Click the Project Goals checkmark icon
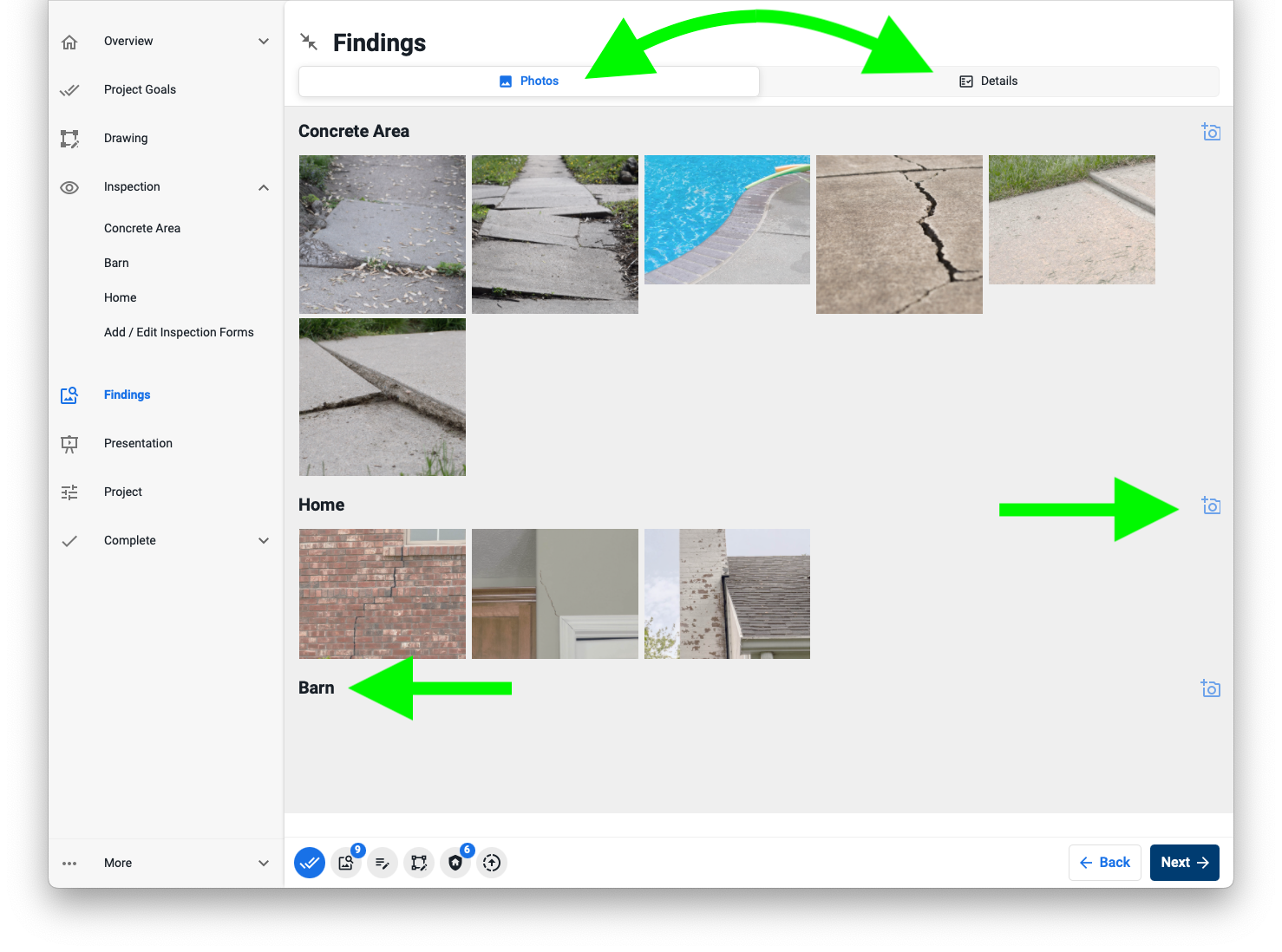The width and height of the screenshot is (1282, 952). point(69,90)
